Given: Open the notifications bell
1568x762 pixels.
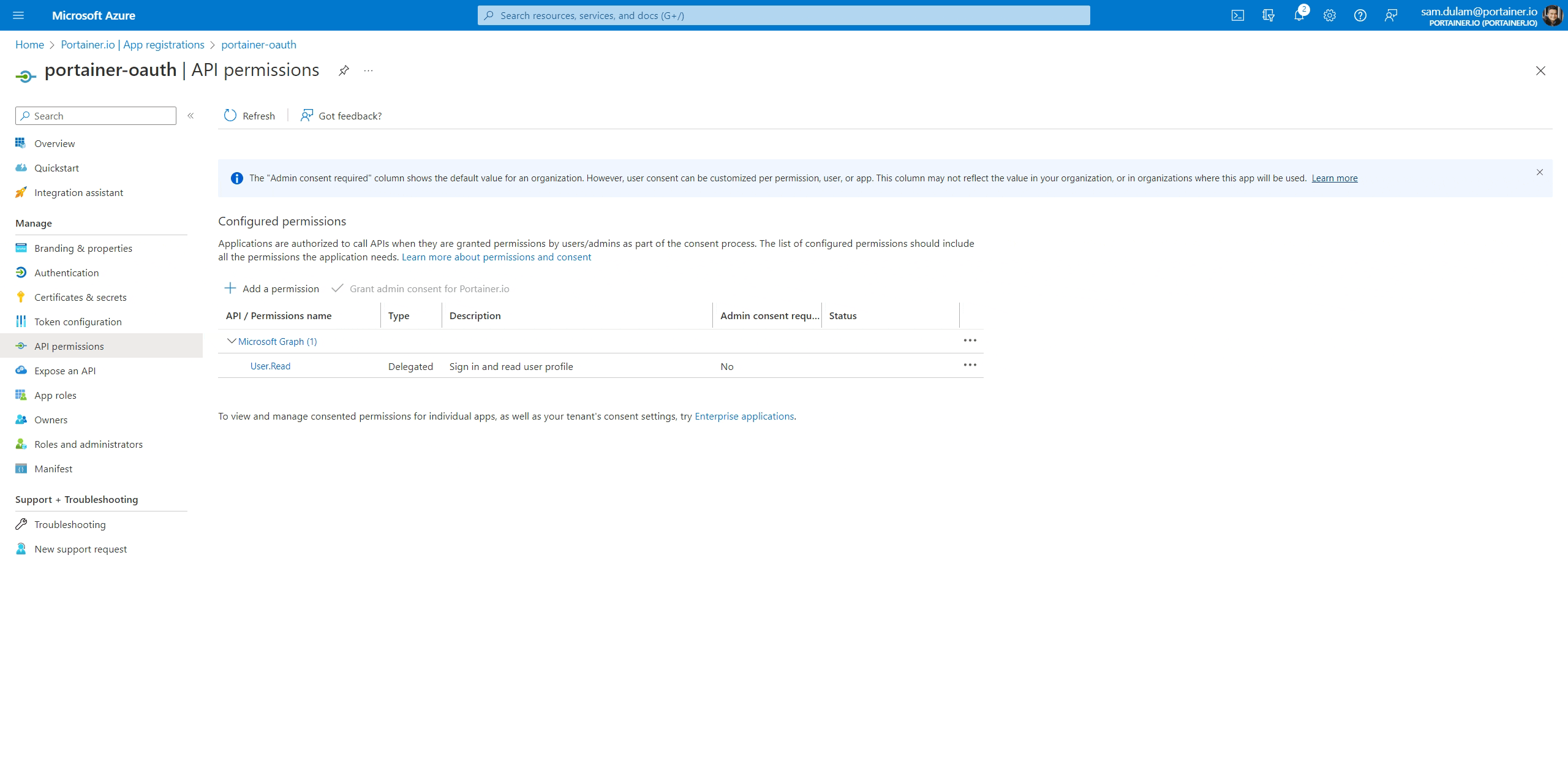Looking at the screenshot, I should click(1299, 15).
